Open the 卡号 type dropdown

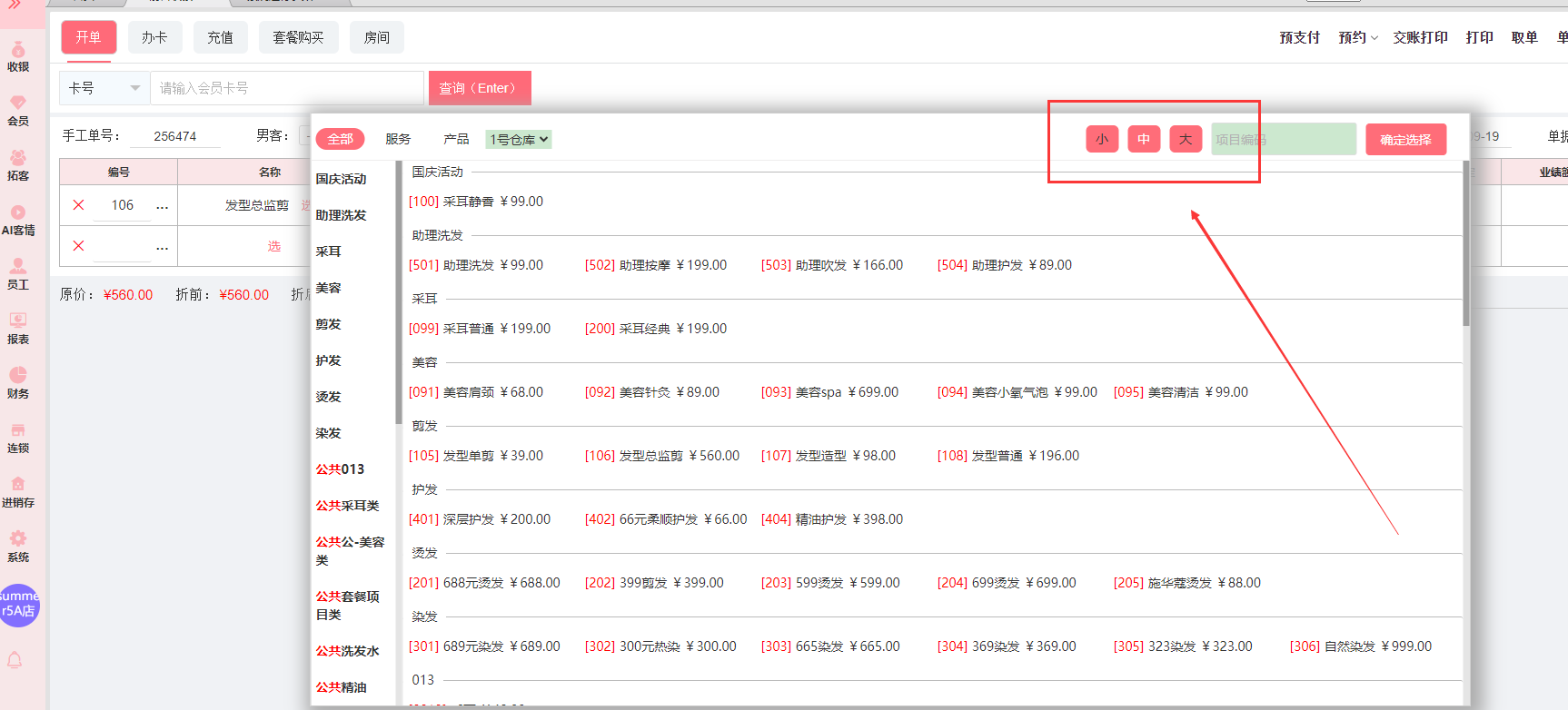104,88
